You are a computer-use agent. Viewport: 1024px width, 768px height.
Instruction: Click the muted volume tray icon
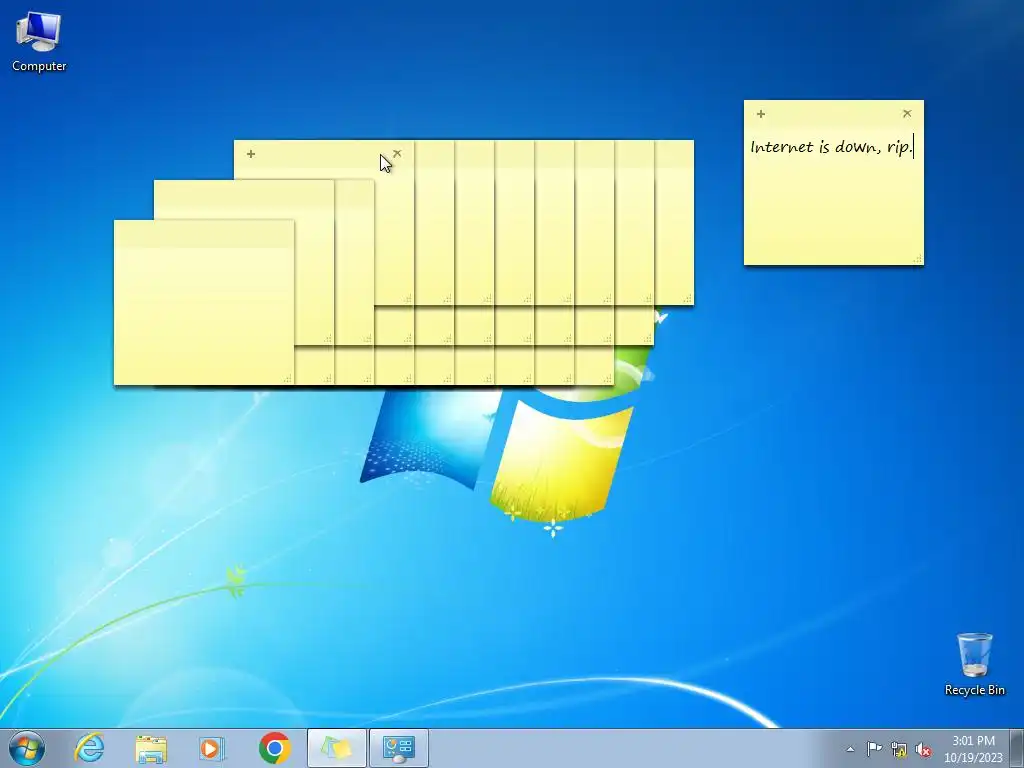click(x=923, y=750)
